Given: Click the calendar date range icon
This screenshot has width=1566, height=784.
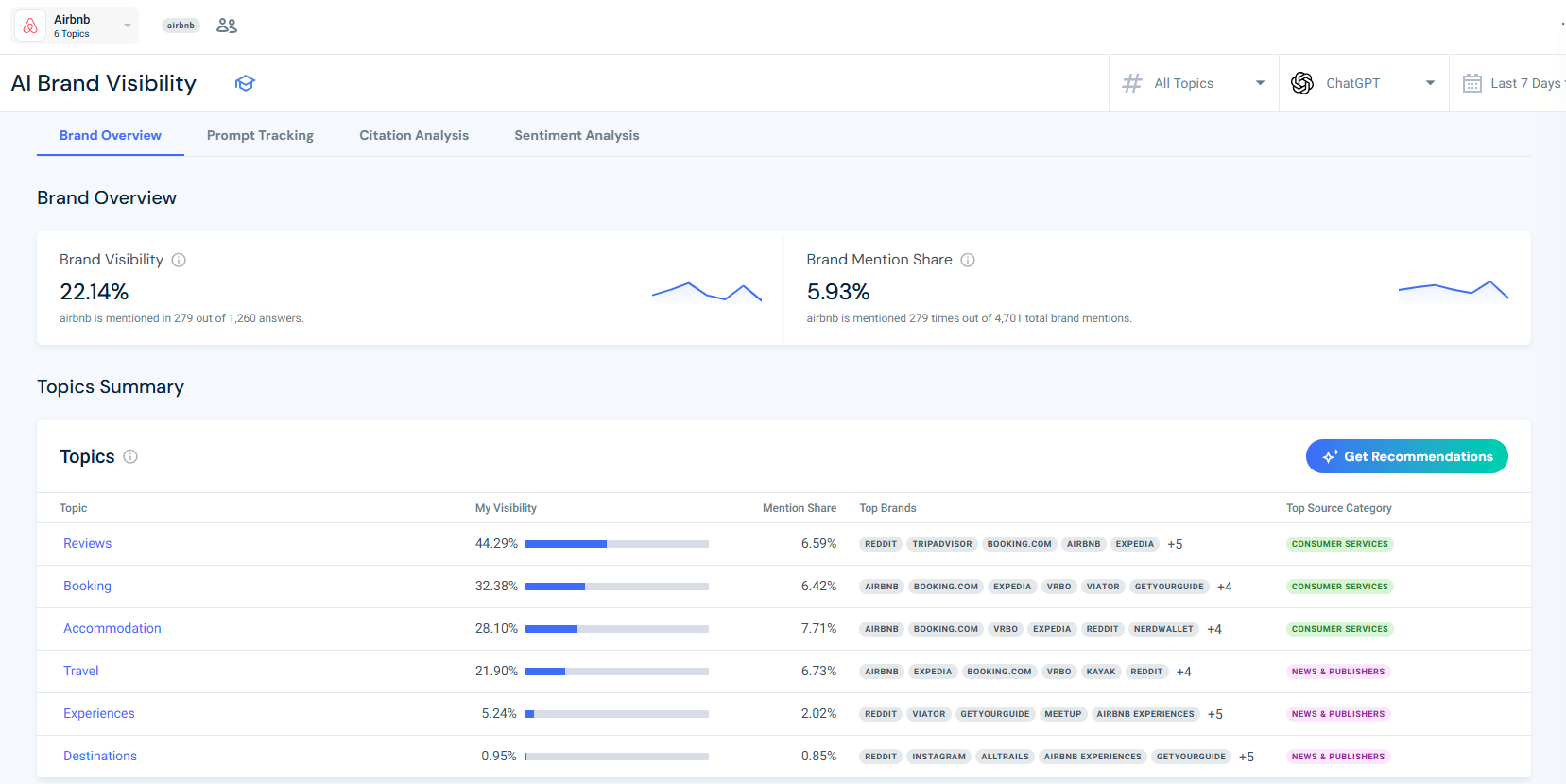Looking at the screenshot, I should point(1472,83).
